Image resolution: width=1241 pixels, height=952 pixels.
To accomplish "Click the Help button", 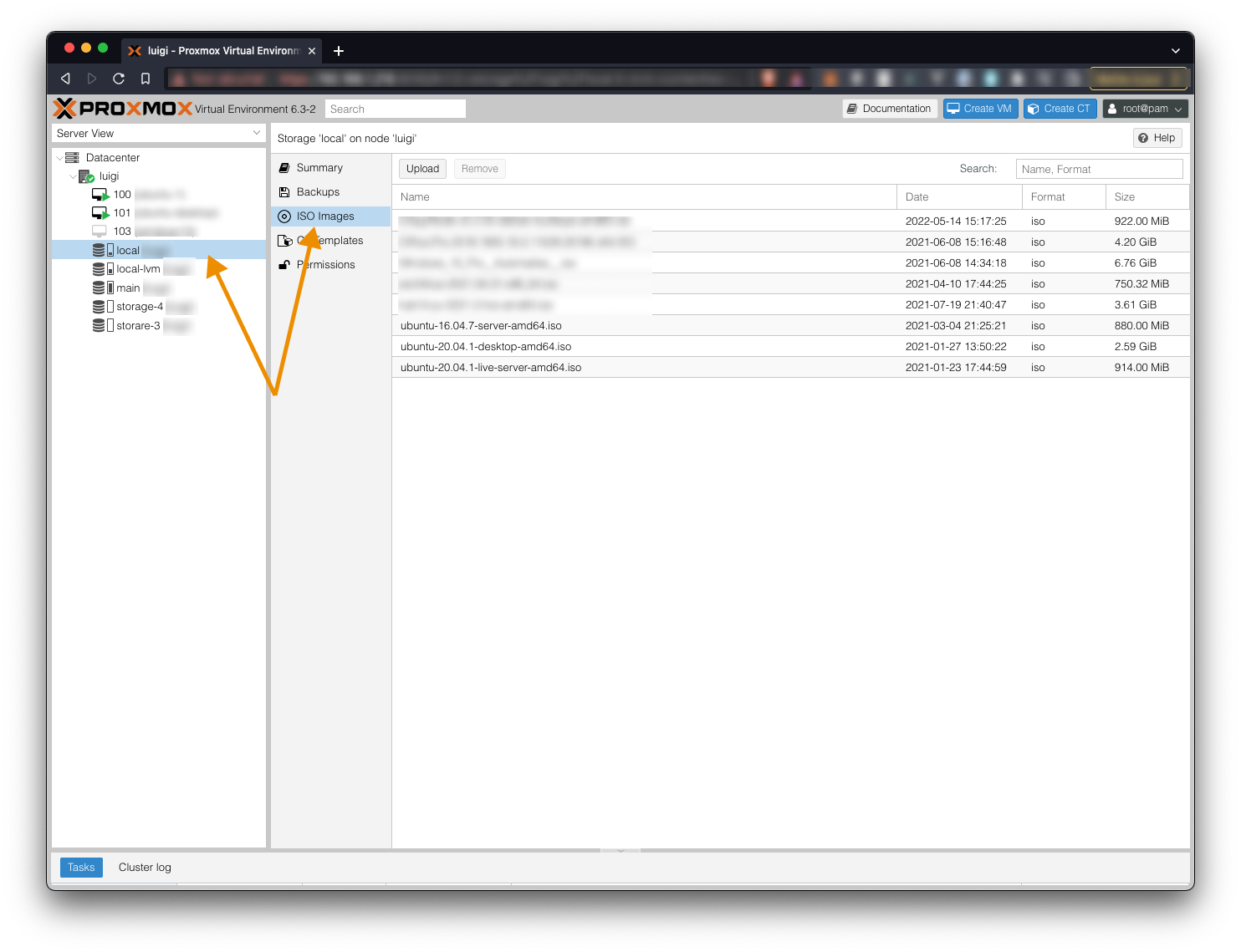I will [x=1157, y=138].
